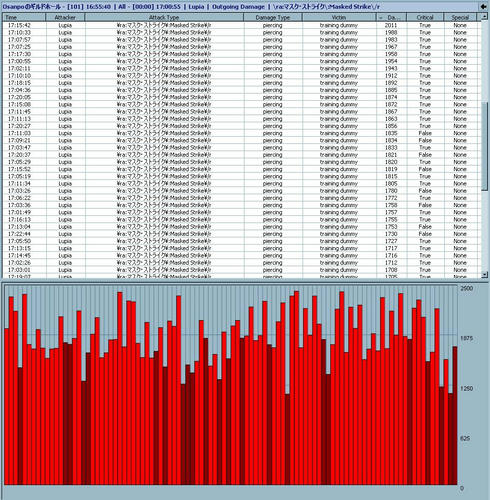Click the scroll down arrow of the table
This screenshot has height=500, width=490.
(484, 274)
